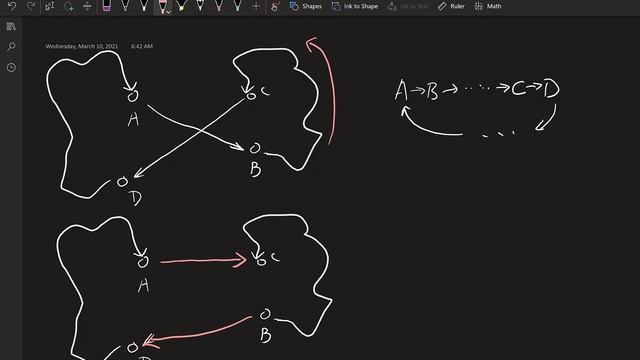640x360 pixels.
Task: Open Search from the left sidebar
Action: [x=11, y=47]
